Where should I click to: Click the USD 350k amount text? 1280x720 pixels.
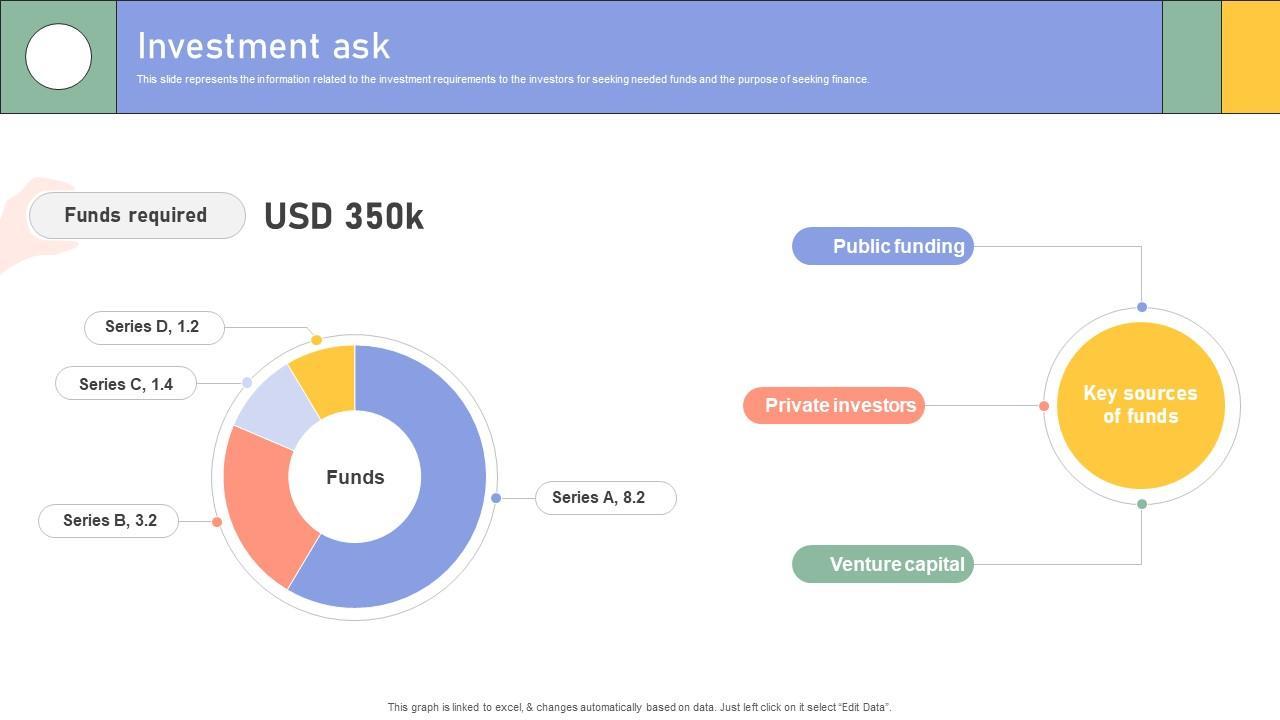[x=344, y=216]
